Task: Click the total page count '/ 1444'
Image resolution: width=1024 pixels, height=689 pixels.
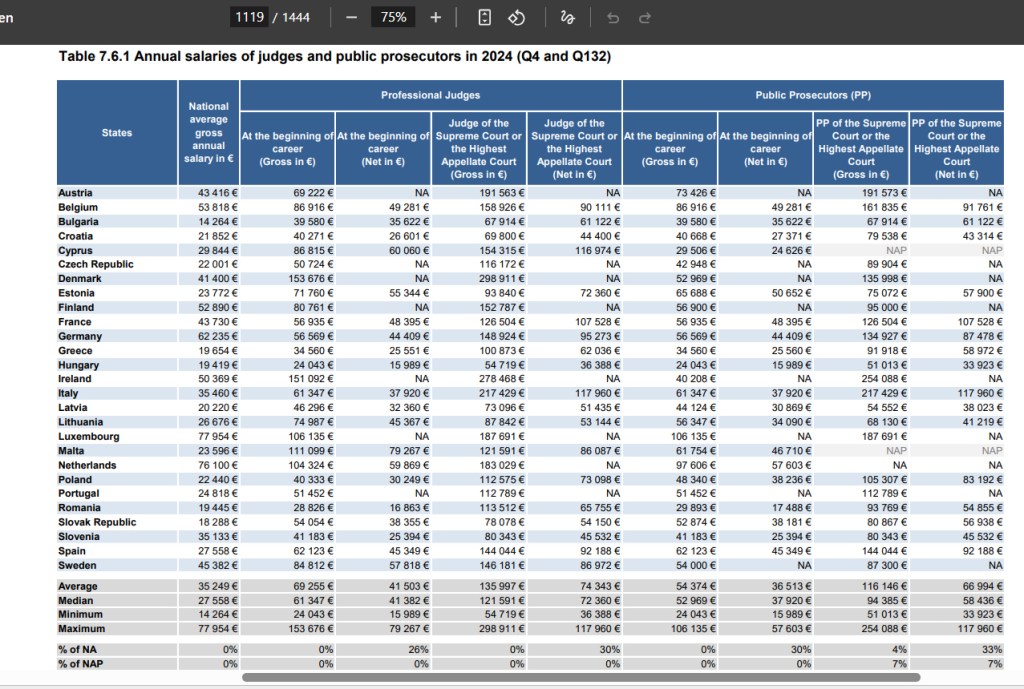Action: tap(291, 18)
